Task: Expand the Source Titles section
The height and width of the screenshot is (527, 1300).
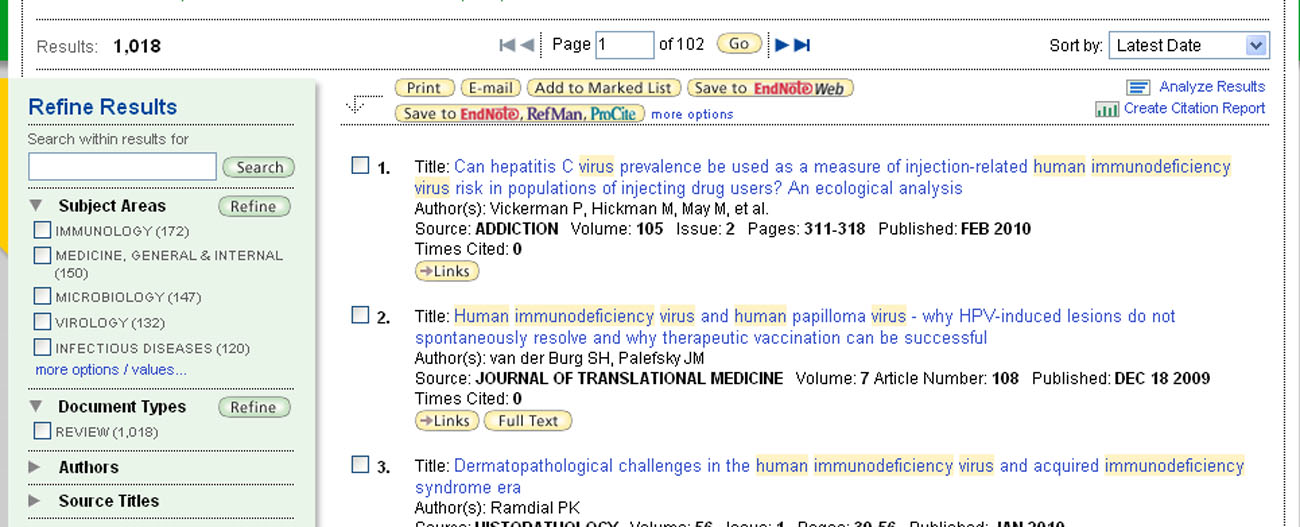Action: click(35, 501)
